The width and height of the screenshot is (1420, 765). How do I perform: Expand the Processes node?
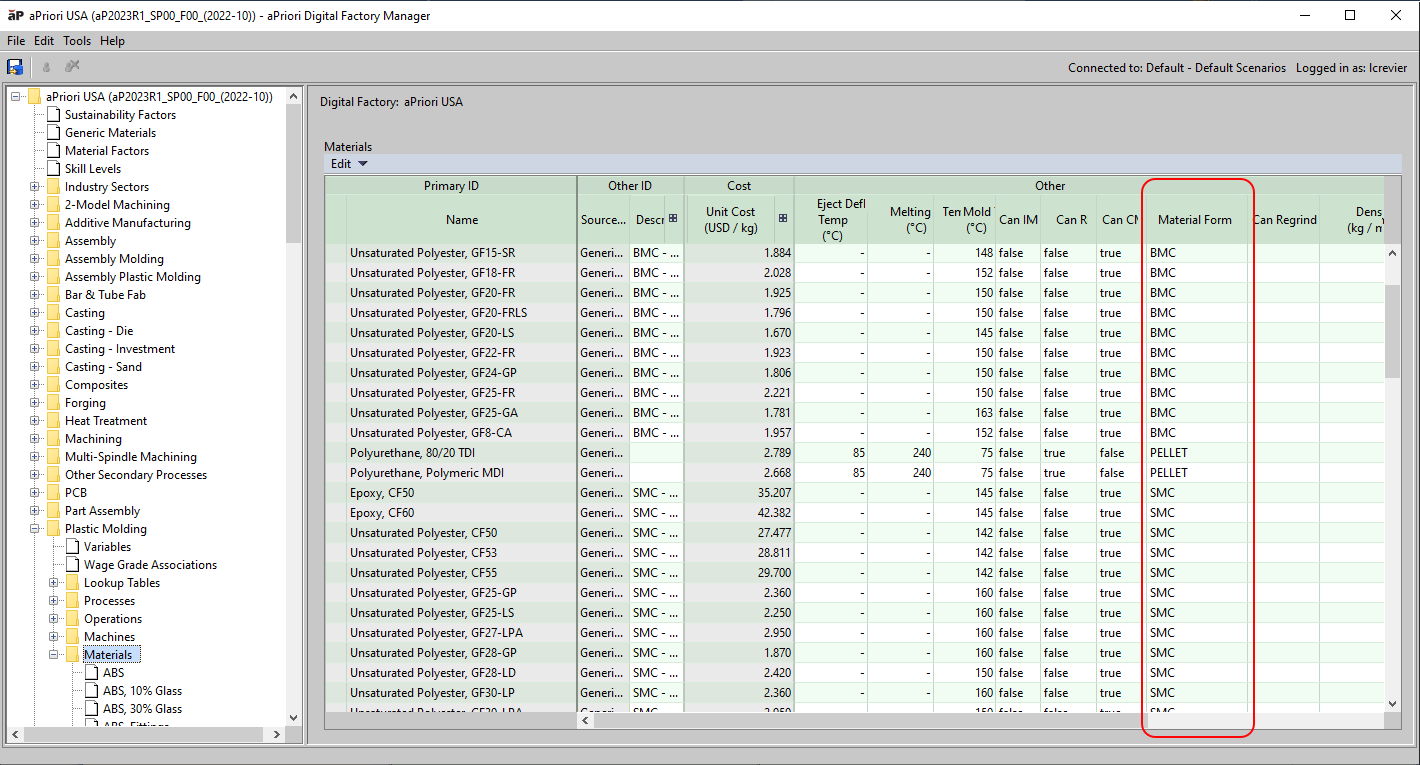(54, 601)
